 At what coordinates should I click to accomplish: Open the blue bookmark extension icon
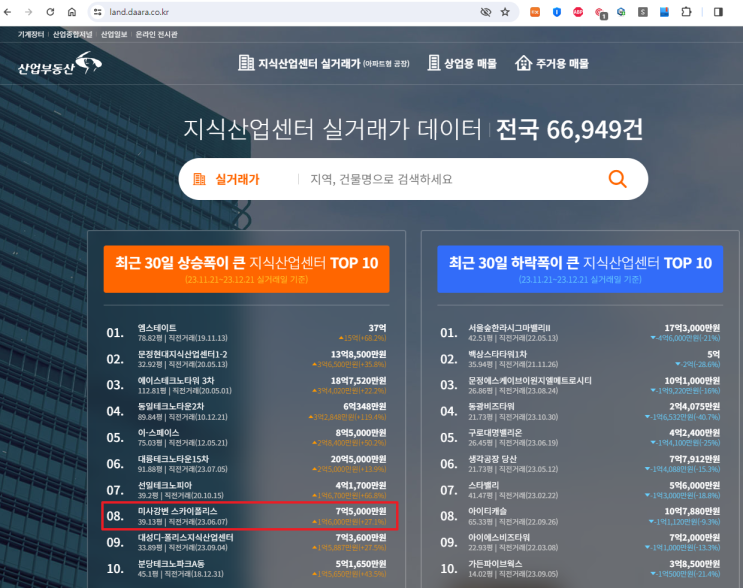tap(664, 12)
